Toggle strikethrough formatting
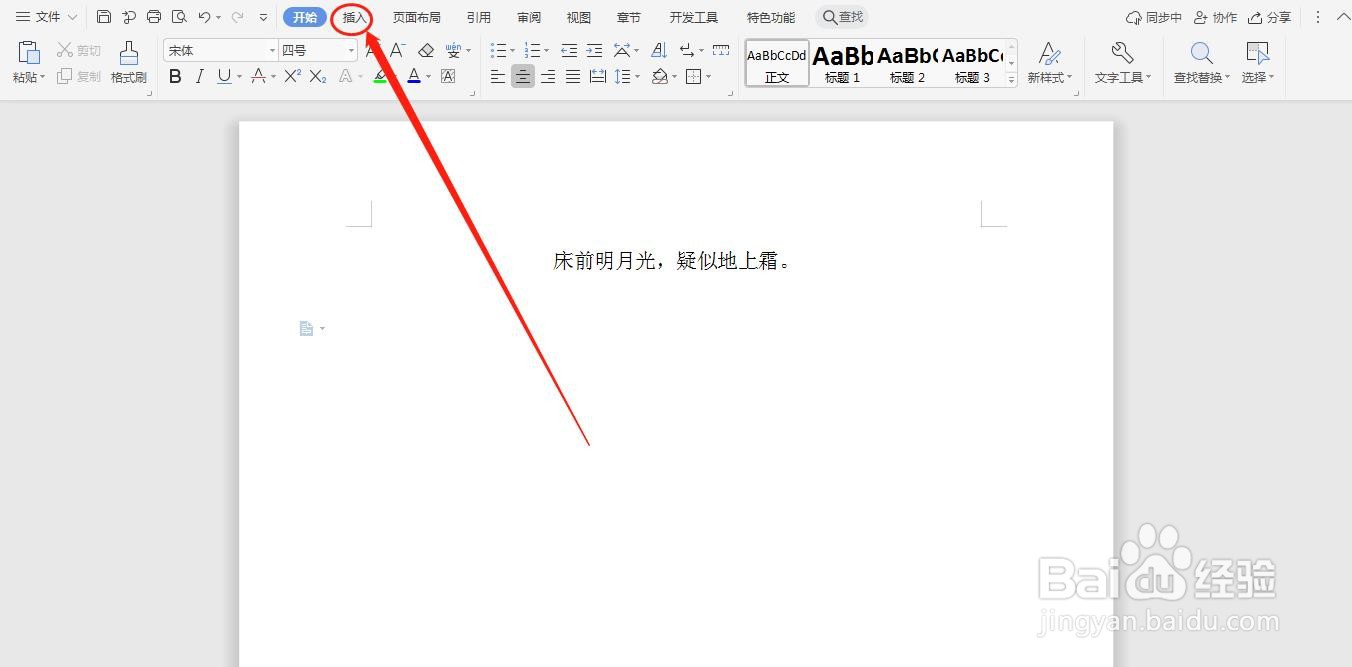The height and width of the screenshot is (667, 1352). pos(258,76)
